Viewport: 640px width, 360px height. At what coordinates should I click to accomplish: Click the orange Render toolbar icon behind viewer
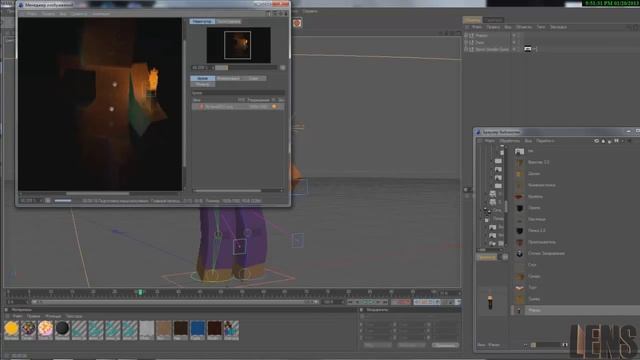[x=297, y=23]
